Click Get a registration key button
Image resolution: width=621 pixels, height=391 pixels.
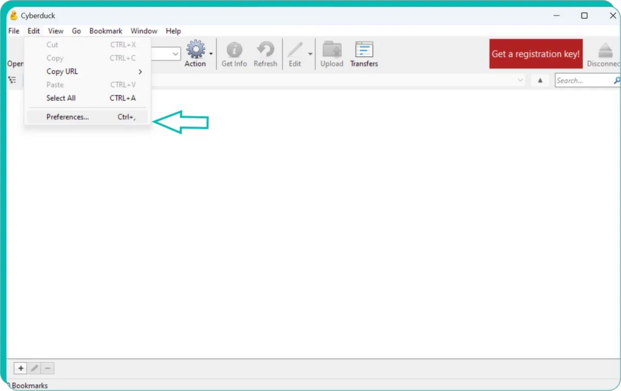pyautogui.click(x=536, y=54)
